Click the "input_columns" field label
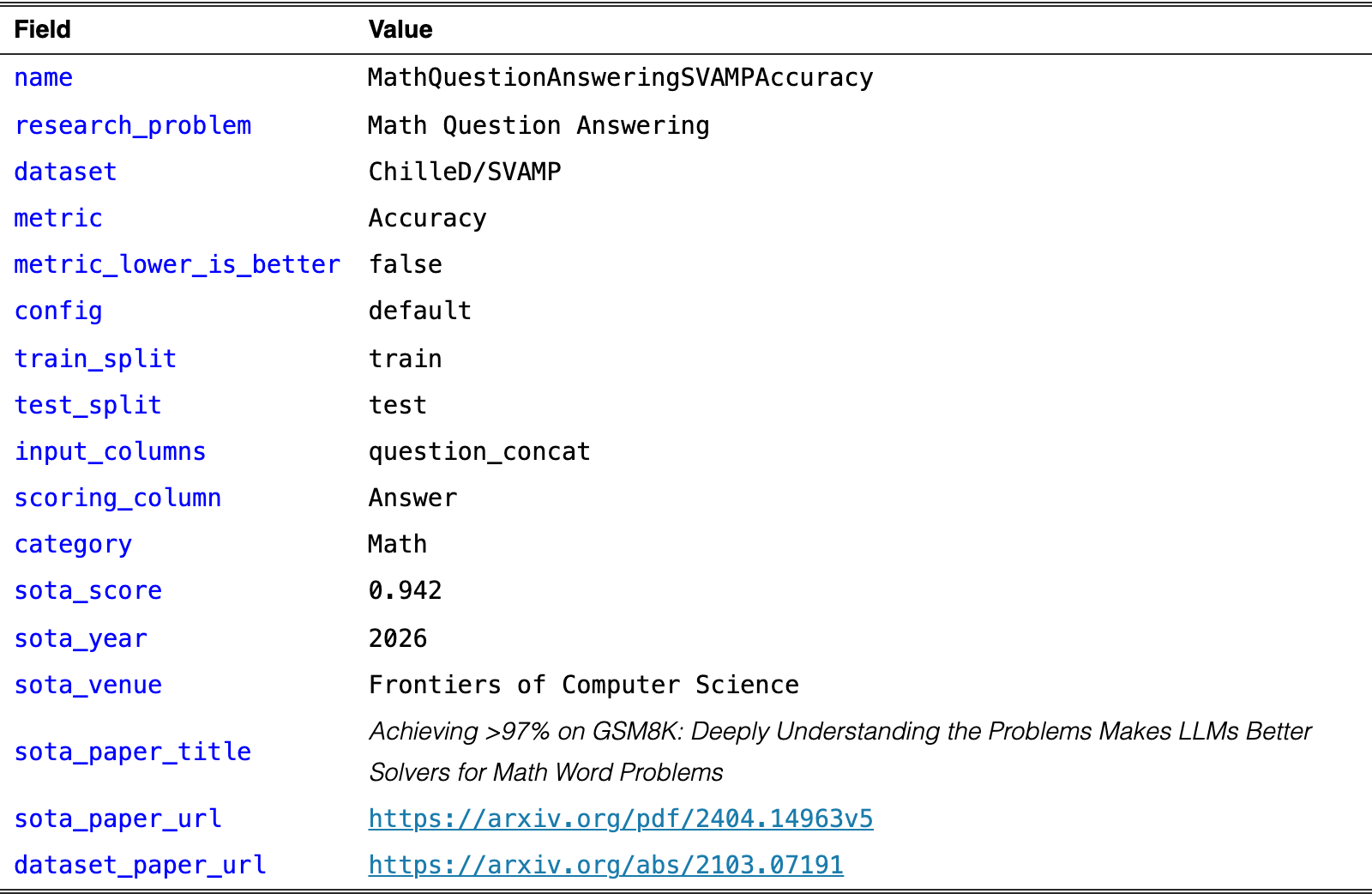This screenshot has height=894, width=1372. click(x=111, y=451)
